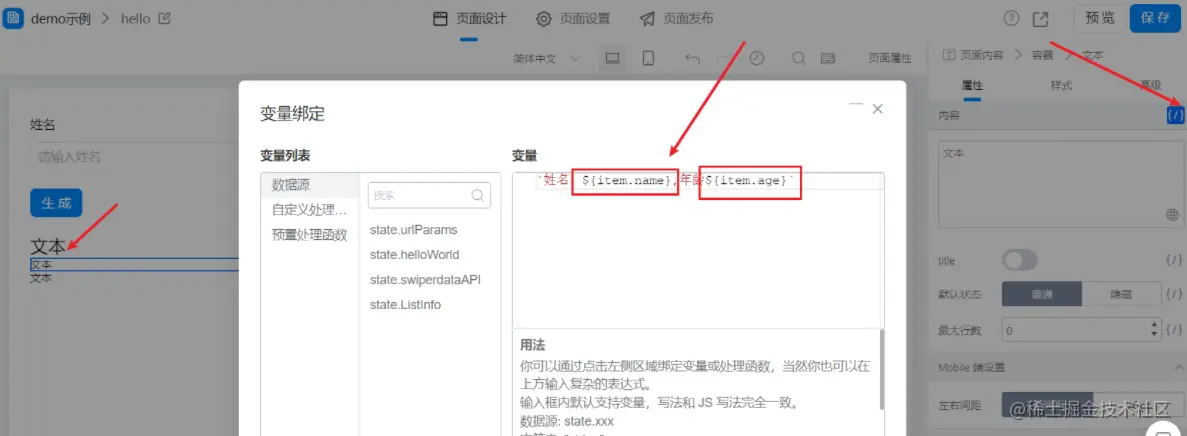The image size is (1187, 436).
Task: Select the large 文本 heading on canvas
Action: tap(48, 247)
